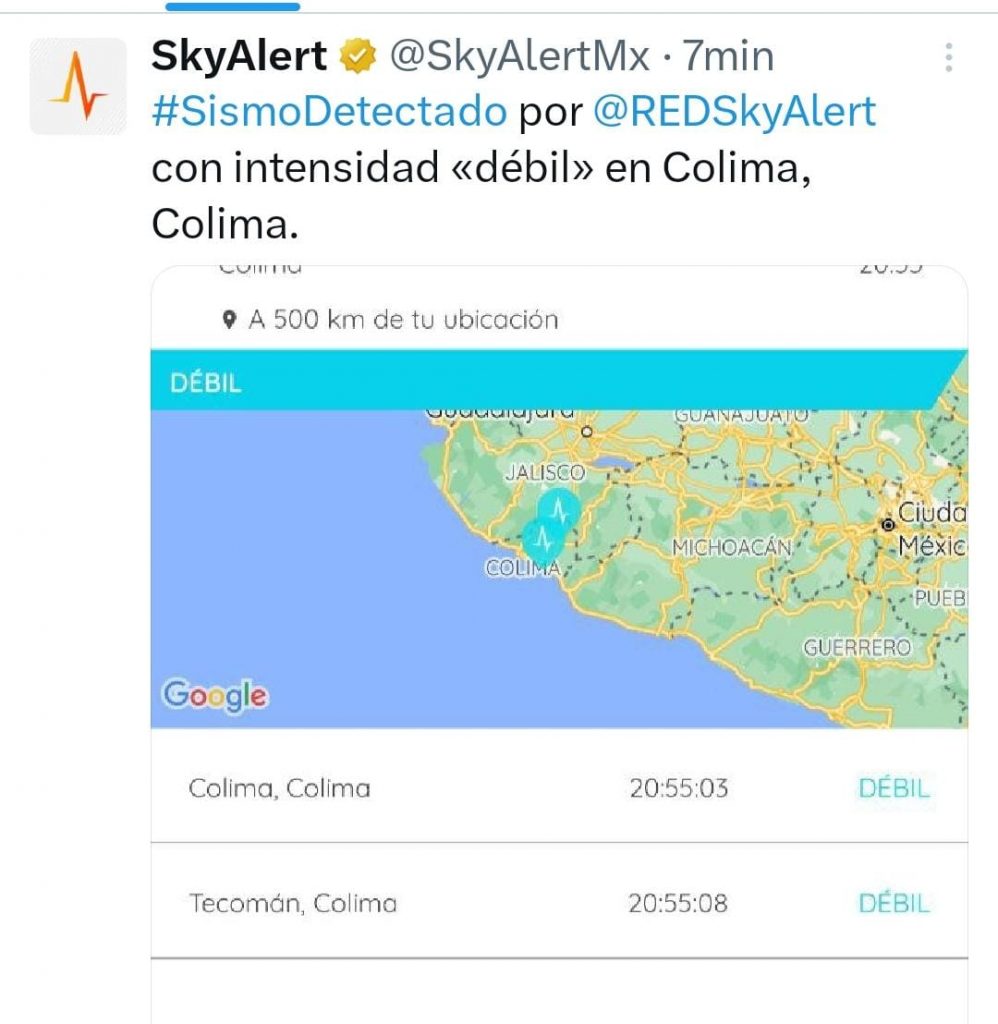
Task: Select the Tecomán, Colima detection row
Action: 558,903
